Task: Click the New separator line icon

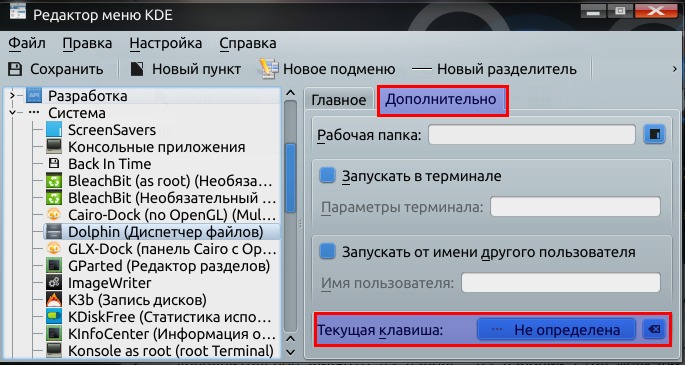Action: pos(422,69)
